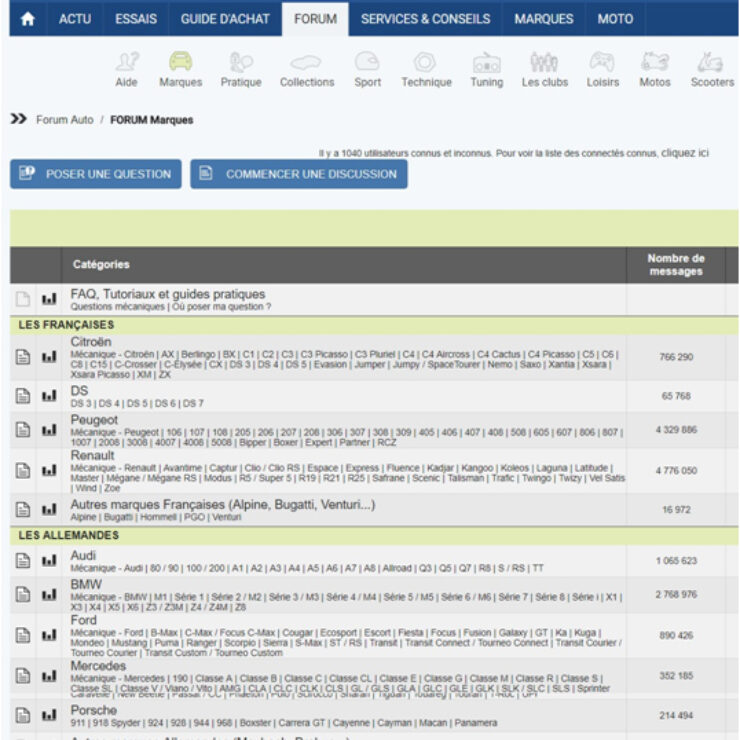Open the ACTU menu
Viewport: 740px width, 740px height.
75,19
